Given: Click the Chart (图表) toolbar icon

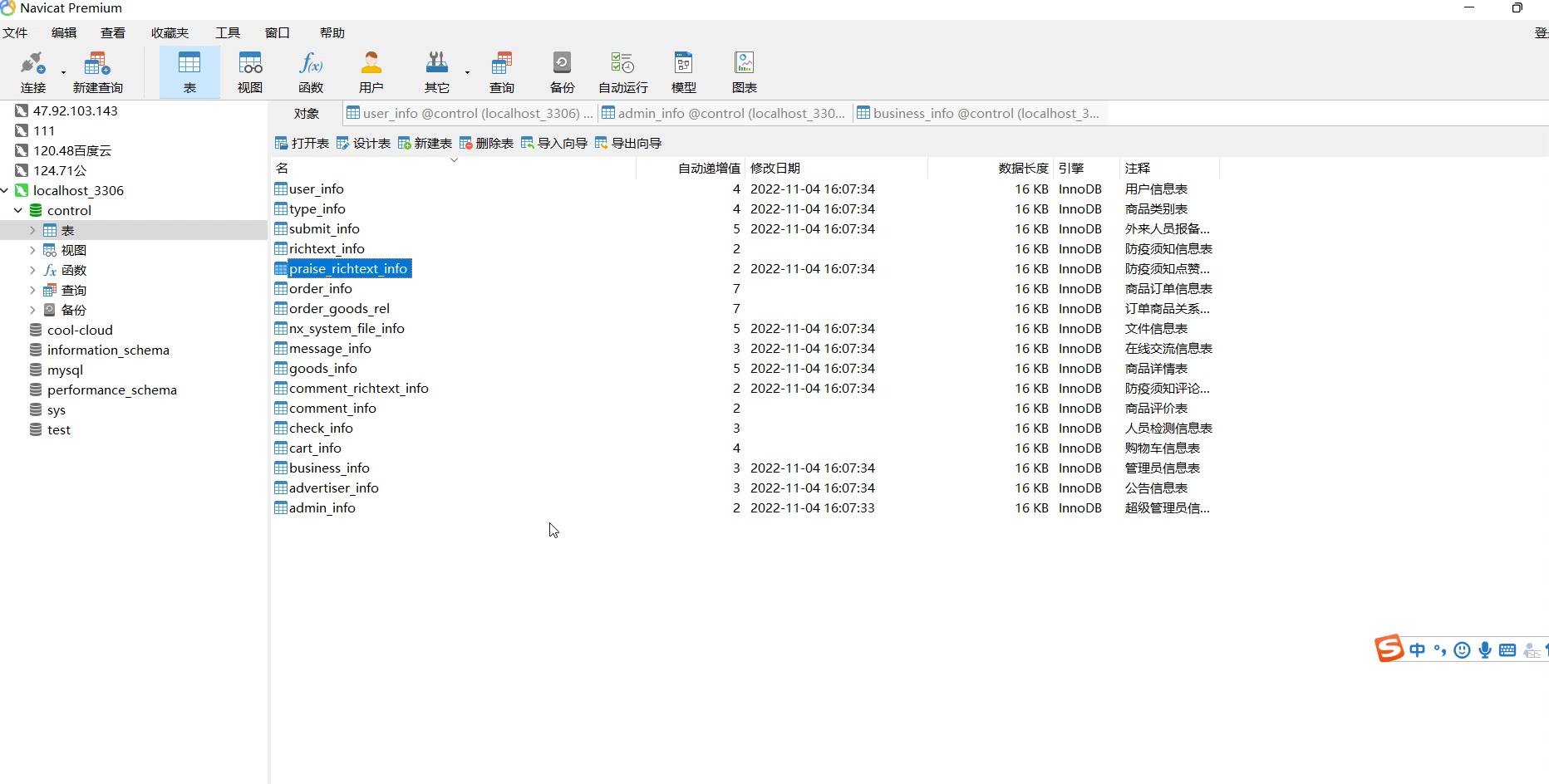Looking at the screenshot, I should pyautogui.click(x=744, y=72).
